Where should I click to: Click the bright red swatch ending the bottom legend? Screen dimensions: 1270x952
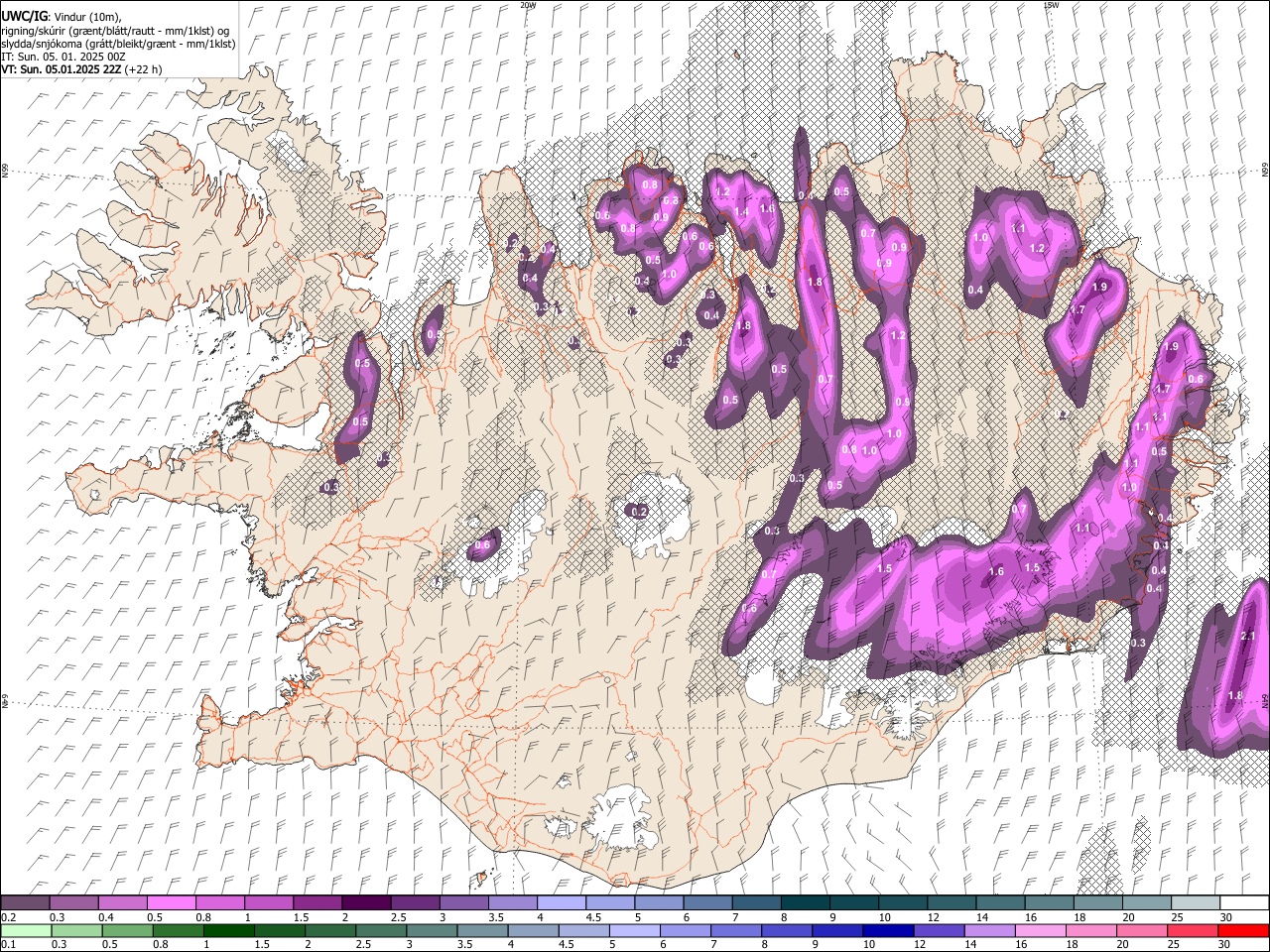1244,930
